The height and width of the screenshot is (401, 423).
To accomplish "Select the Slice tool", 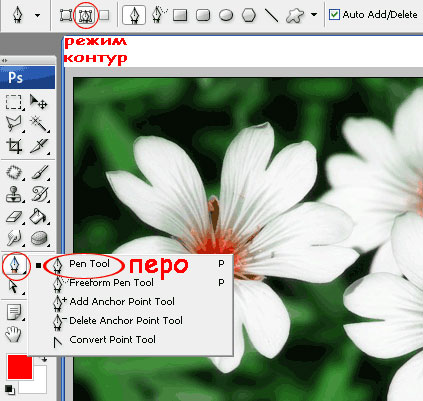I will click(39, 146).
